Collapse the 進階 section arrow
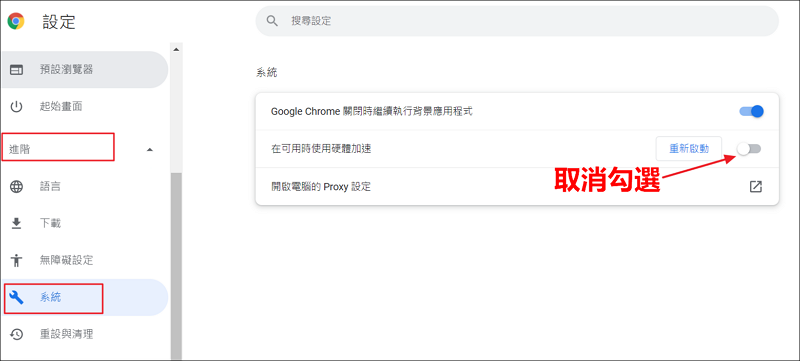The width and height of the screenshot is (800, 361). coord(149,150)
